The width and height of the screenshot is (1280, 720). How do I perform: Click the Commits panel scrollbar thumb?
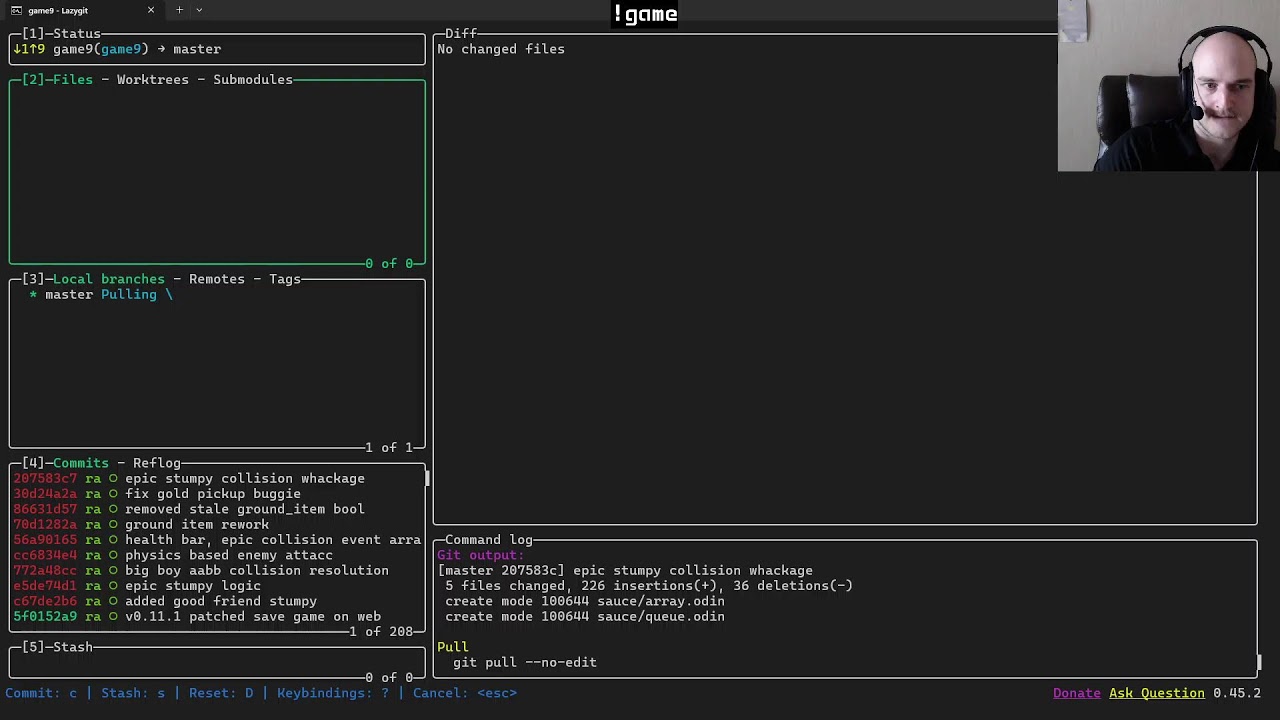(428, 479)
